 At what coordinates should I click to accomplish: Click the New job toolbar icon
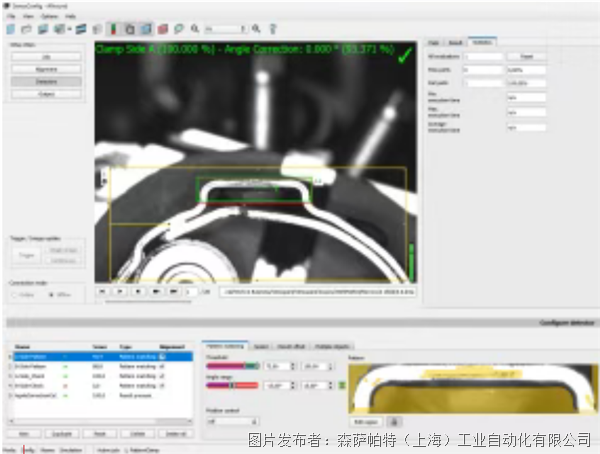tap(11, 29)
